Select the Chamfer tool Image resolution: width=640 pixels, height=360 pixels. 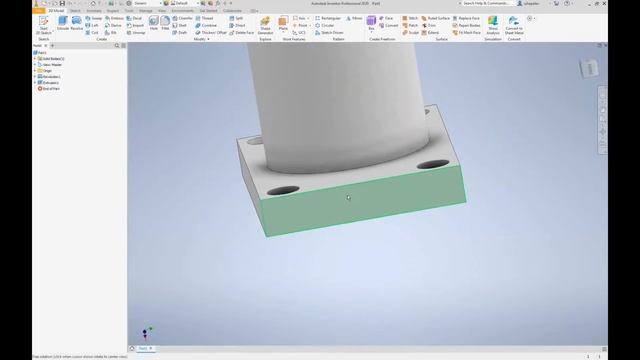point(182,18)
